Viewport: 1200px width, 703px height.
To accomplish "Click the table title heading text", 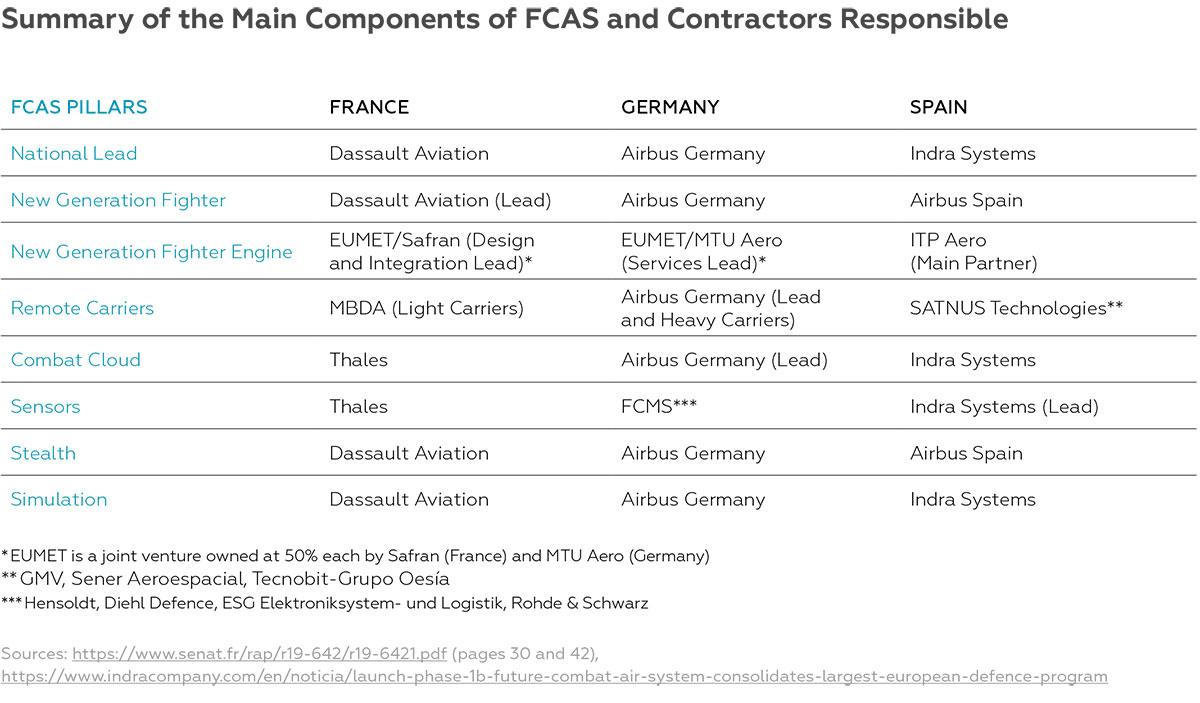I will coord(504,20).
